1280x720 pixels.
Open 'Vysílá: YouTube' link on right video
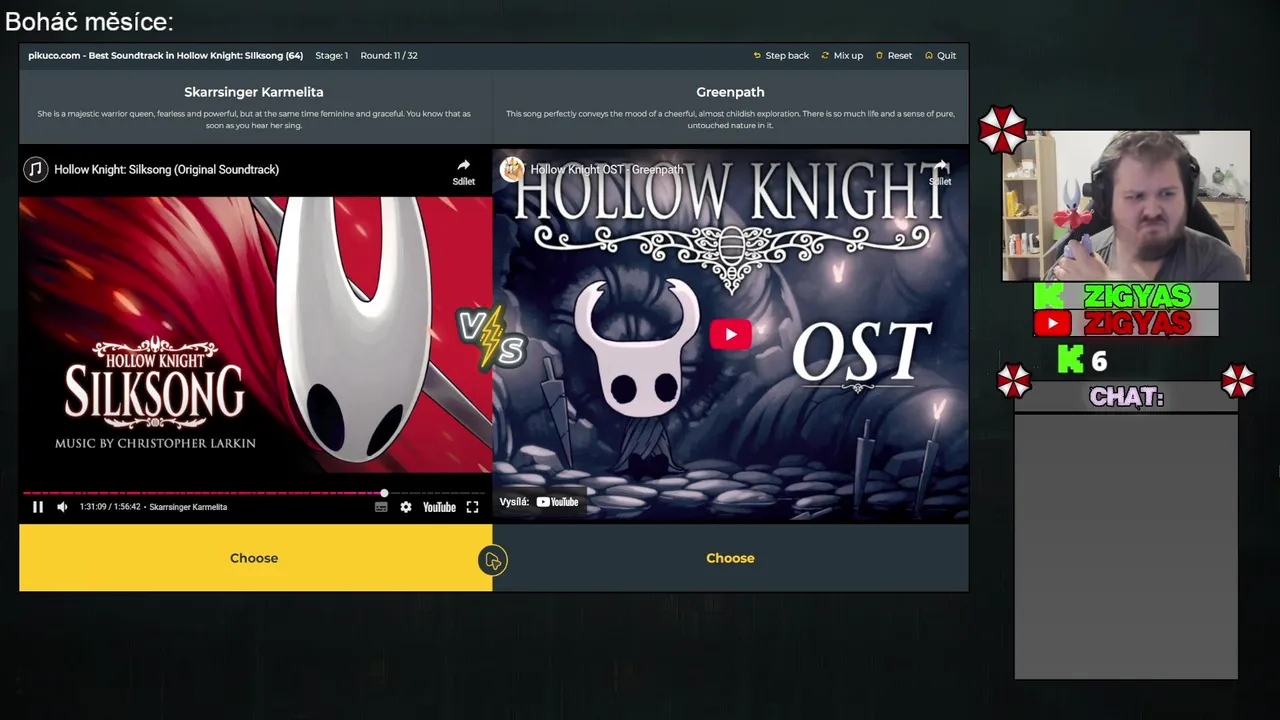[x=539, y=502]
